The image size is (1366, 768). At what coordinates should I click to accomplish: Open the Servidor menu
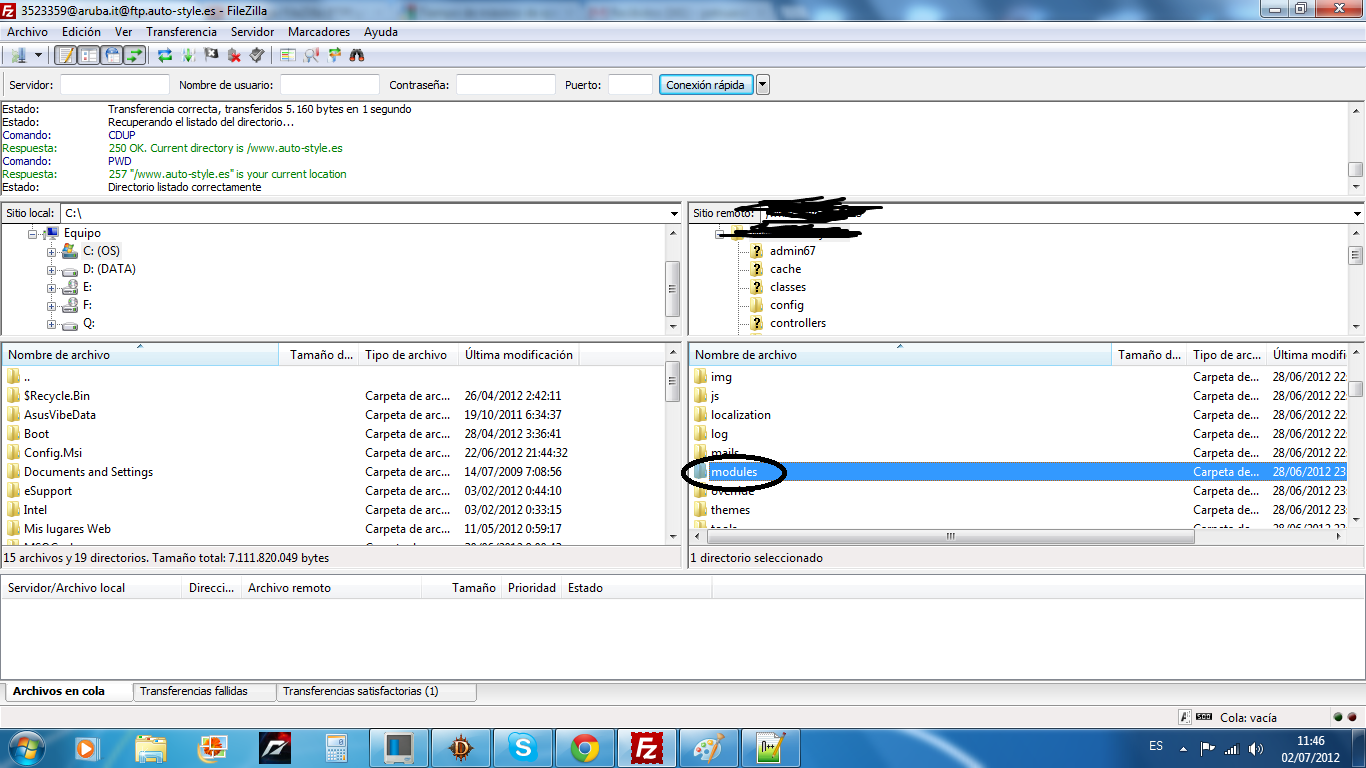252,32
